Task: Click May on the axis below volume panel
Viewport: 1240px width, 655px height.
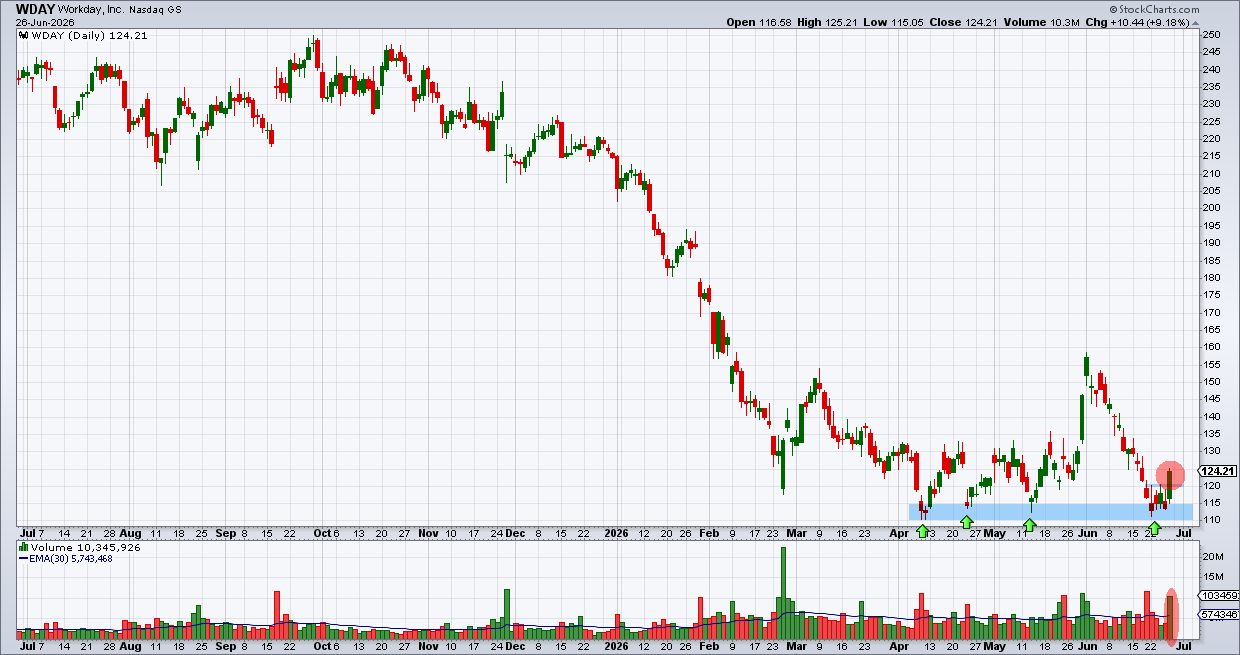Action: [x=993, y=647]
